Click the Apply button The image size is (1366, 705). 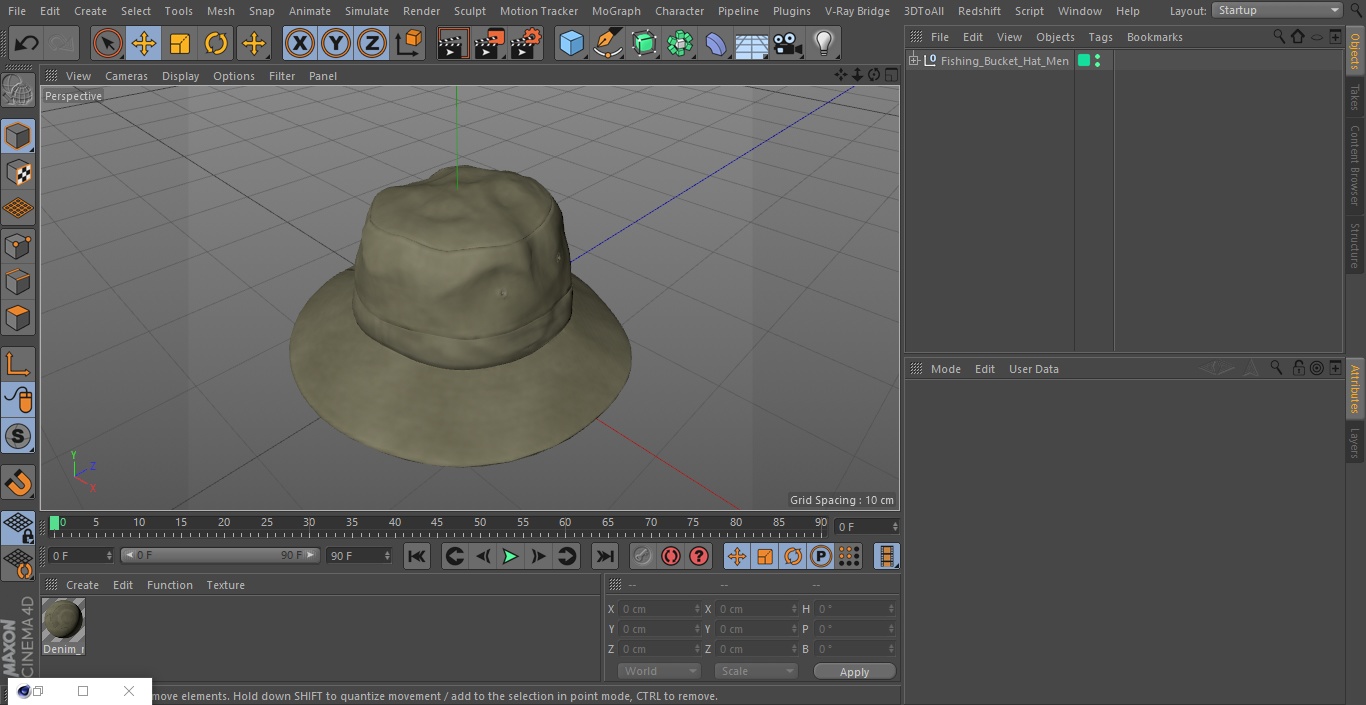pos(854,672)
